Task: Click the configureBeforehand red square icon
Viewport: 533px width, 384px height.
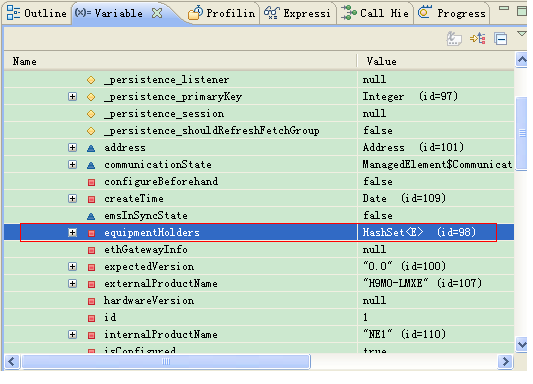Action: tap(91, 182)
